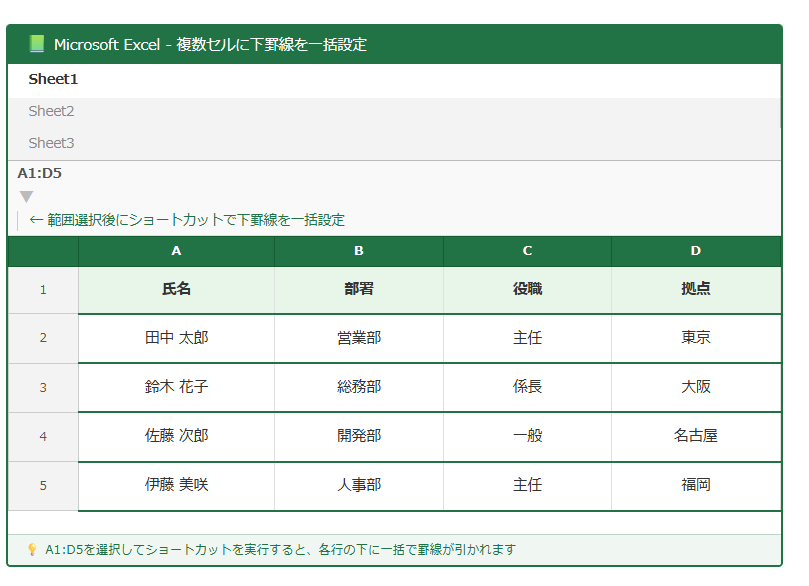The height and width of the screenshot is (586, 809).
Task: Select column C header
Action: [527, 251]
